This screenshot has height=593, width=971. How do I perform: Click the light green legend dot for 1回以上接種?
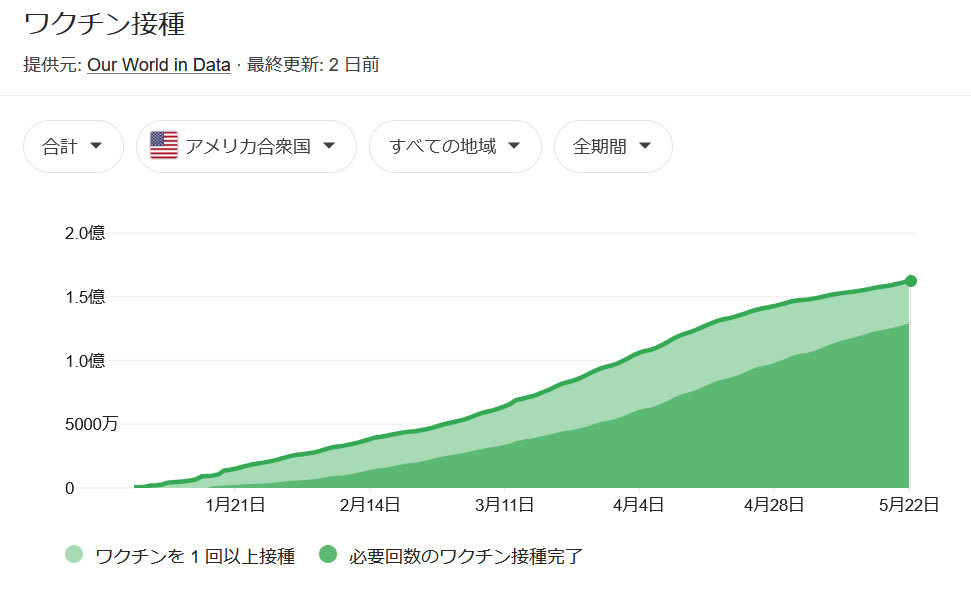[74, 554]
